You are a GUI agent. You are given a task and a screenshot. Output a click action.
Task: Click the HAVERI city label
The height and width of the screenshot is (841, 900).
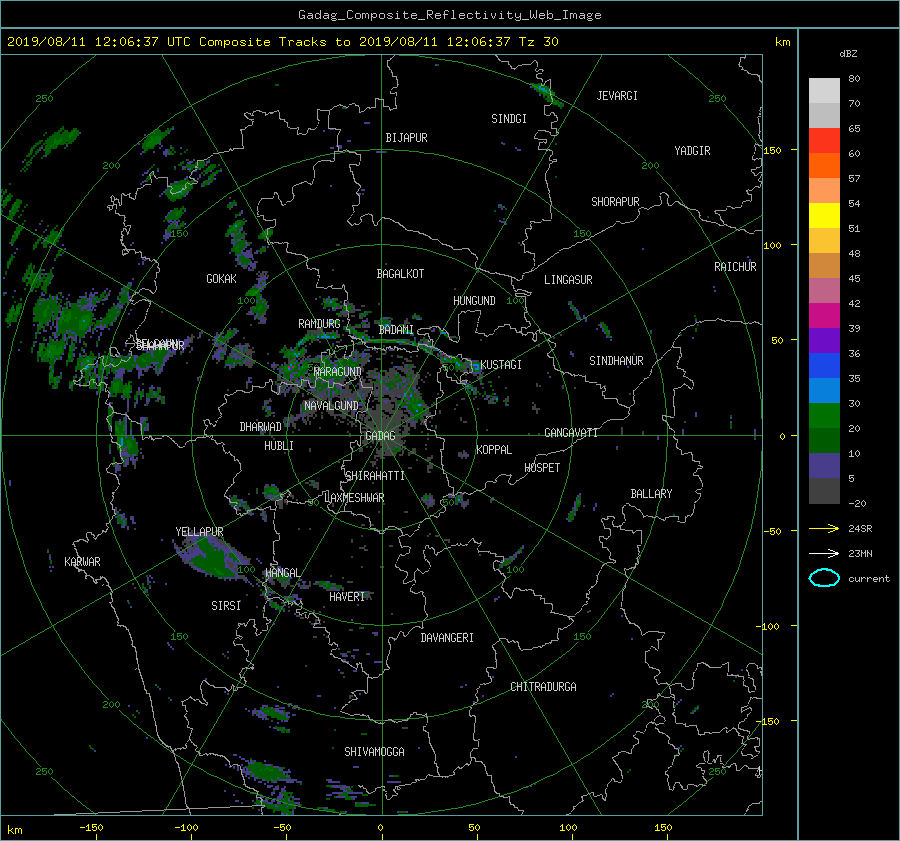347,597
